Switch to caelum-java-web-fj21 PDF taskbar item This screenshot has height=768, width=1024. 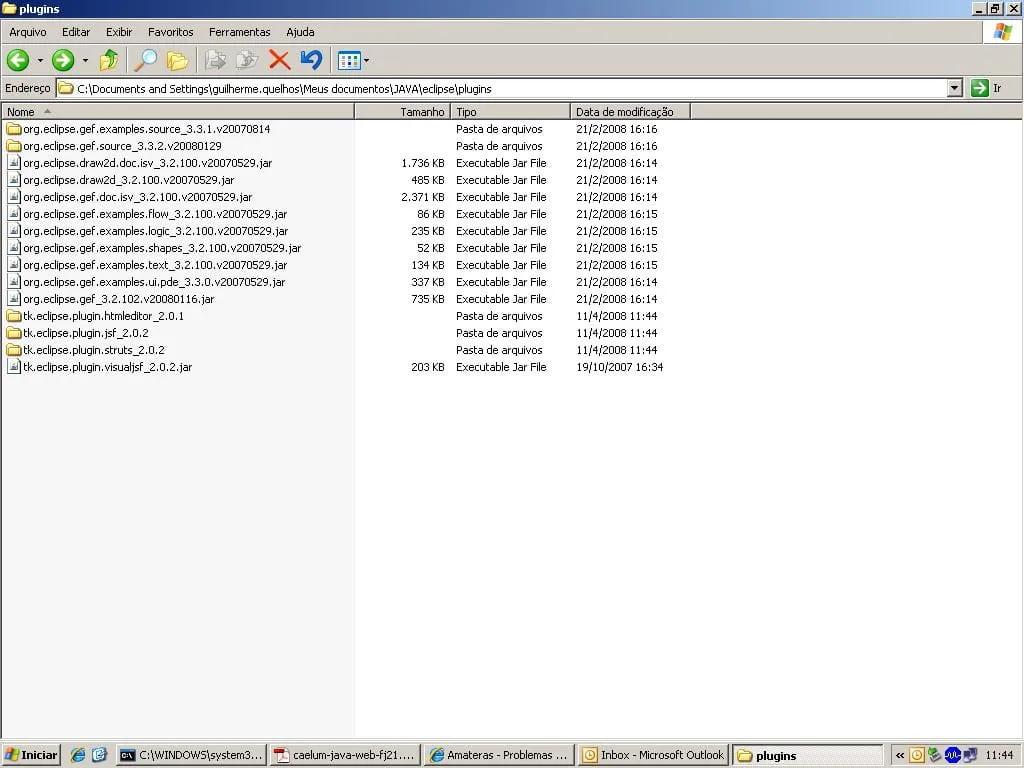pyautogui.click(x=345, y=755)
